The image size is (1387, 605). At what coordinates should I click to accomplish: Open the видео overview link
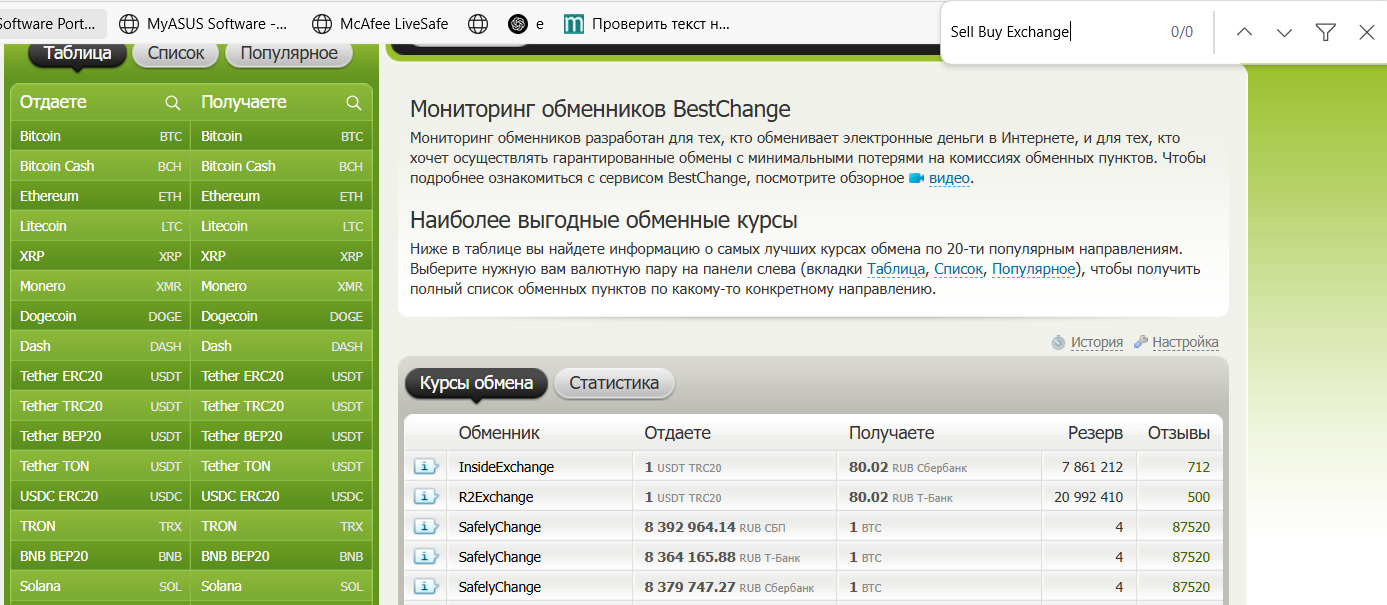[949, 179]
